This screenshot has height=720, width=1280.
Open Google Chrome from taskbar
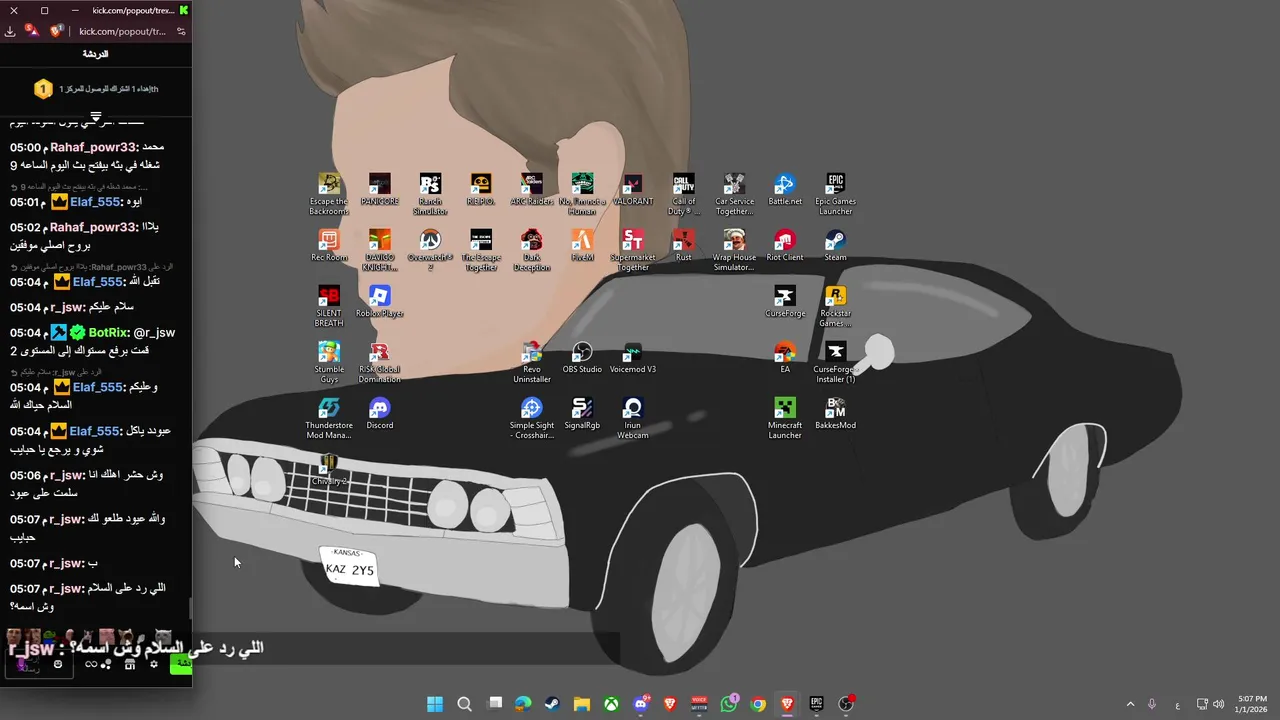[x=758, y=704]
